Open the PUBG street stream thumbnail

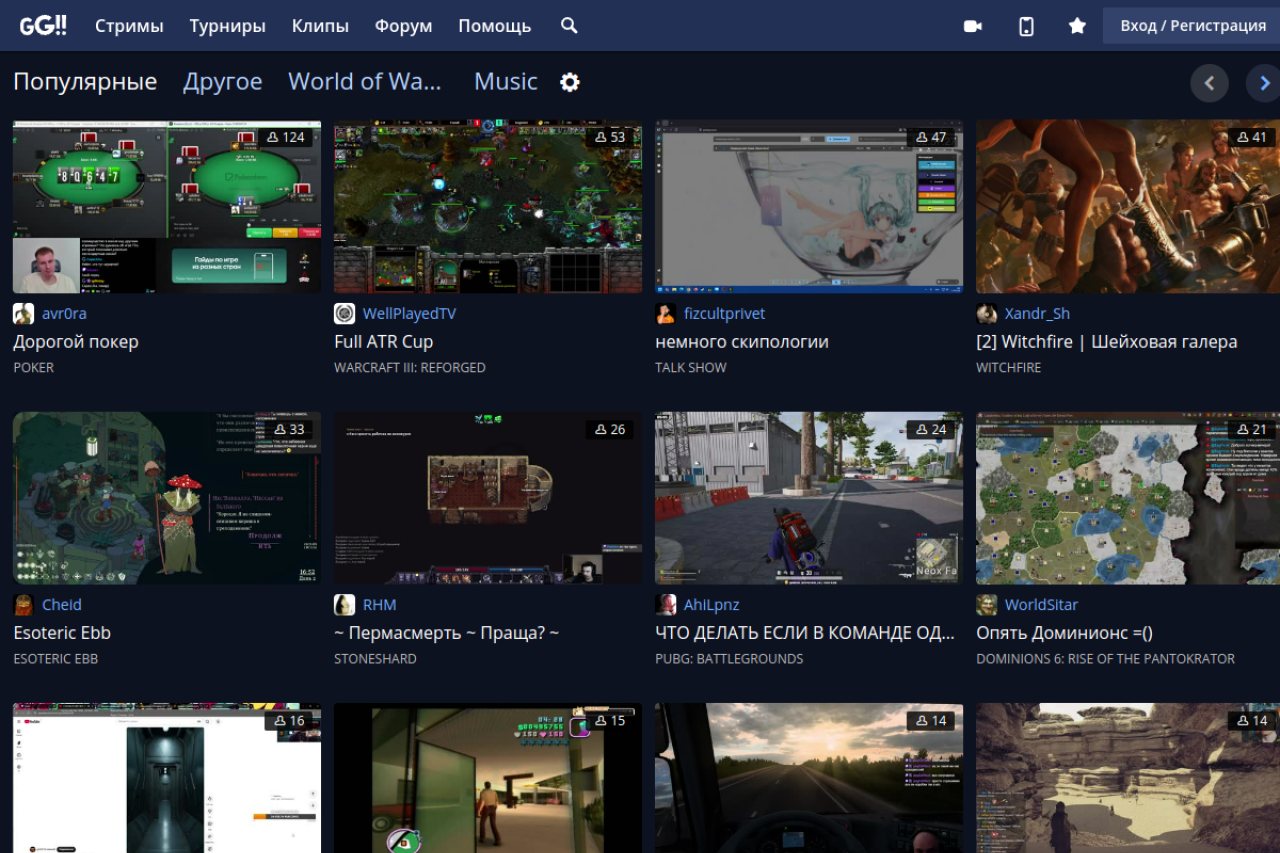(x=808, y=498)
